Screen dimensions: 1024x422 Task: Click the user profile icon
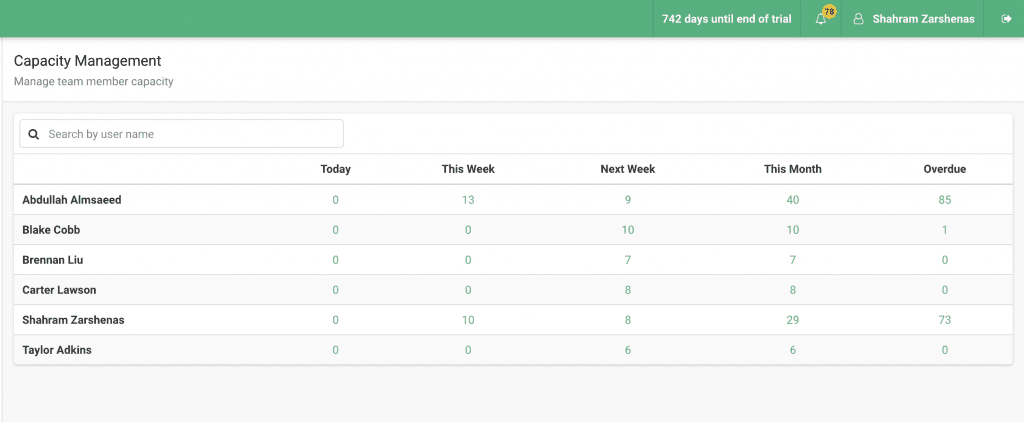tap(859, 19)
